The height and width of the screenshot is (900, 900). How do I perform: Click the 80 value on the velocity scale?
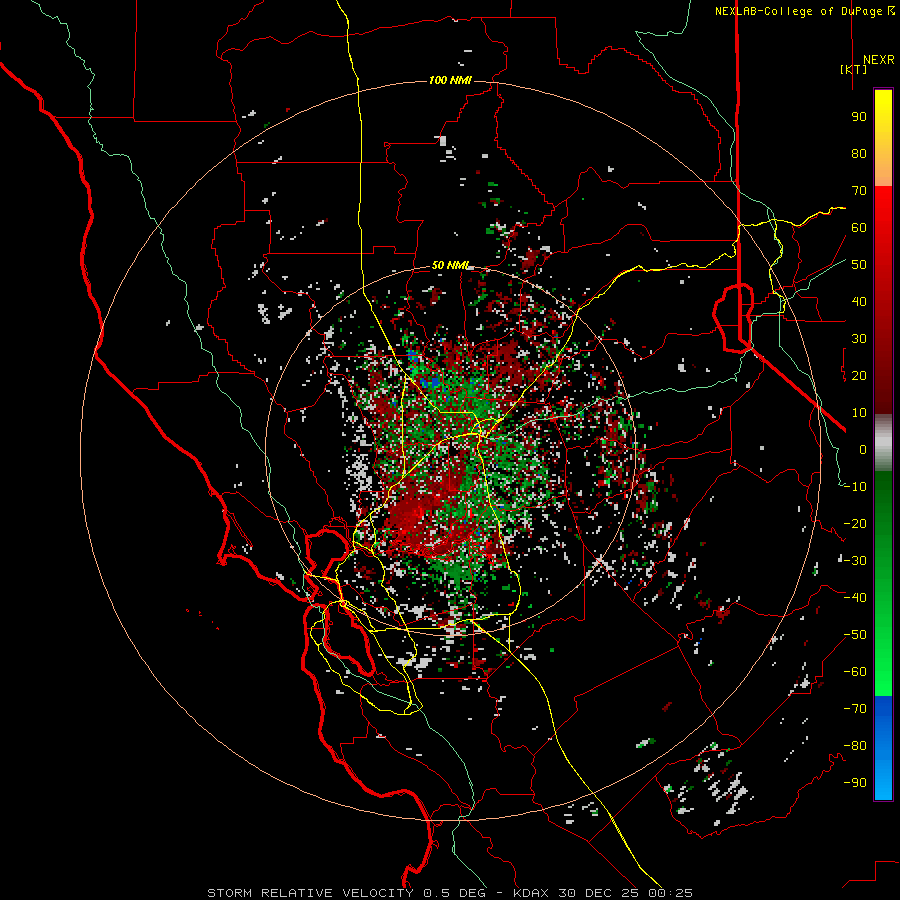tap(859, 154)
